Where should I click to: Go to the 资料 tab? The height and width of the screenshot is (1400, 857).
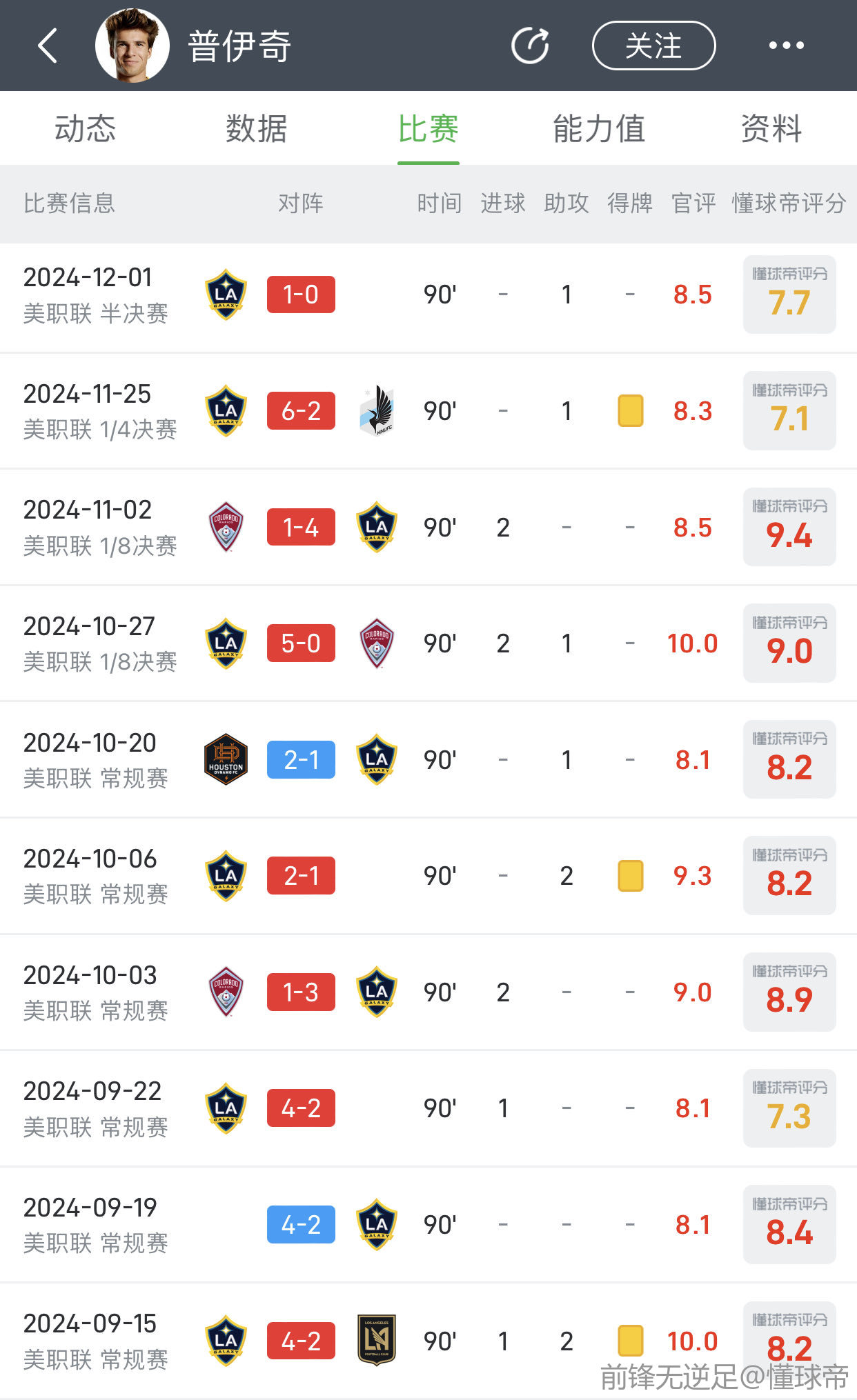(x=771, y=129)
